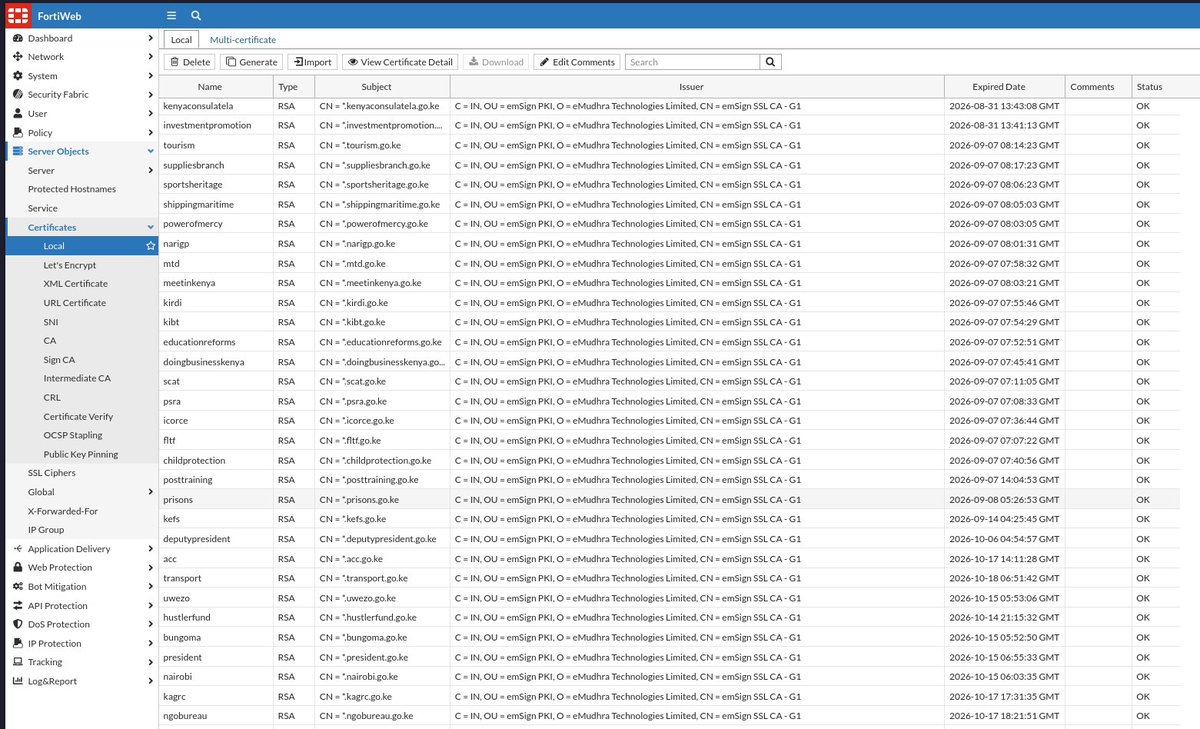This screenshot has width=1200, height=729.
Task: Switch to the Multi-certificate tab
Action: pos(243,40)
